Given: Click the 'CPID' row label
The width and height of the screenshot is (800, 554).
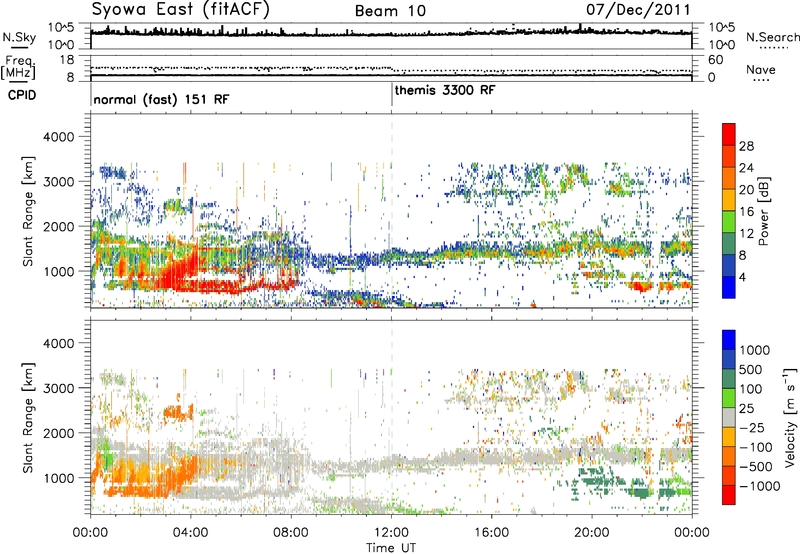Looking at the screenshot, I should point(21,95).
